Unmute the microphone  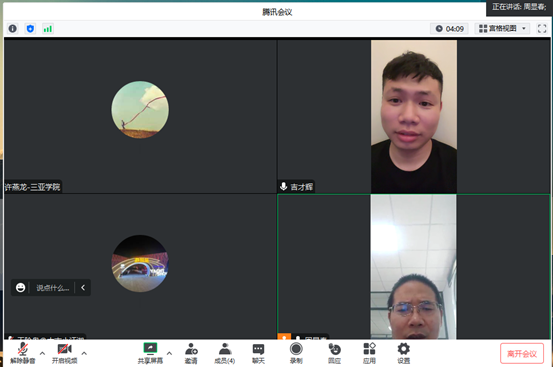[23, 353]
